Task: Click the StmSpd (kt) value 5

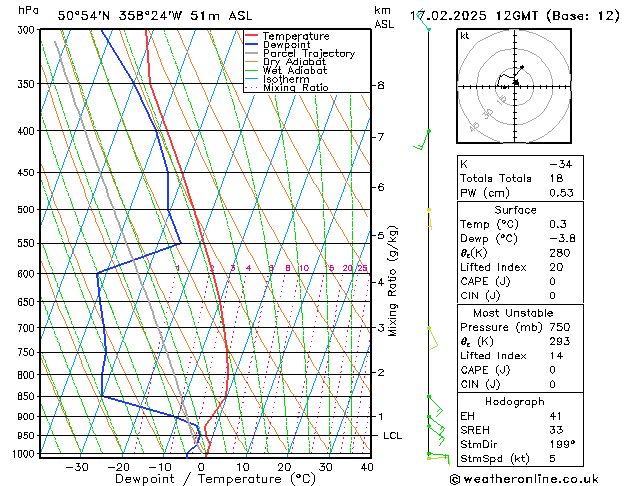Action: pos(553,459)
